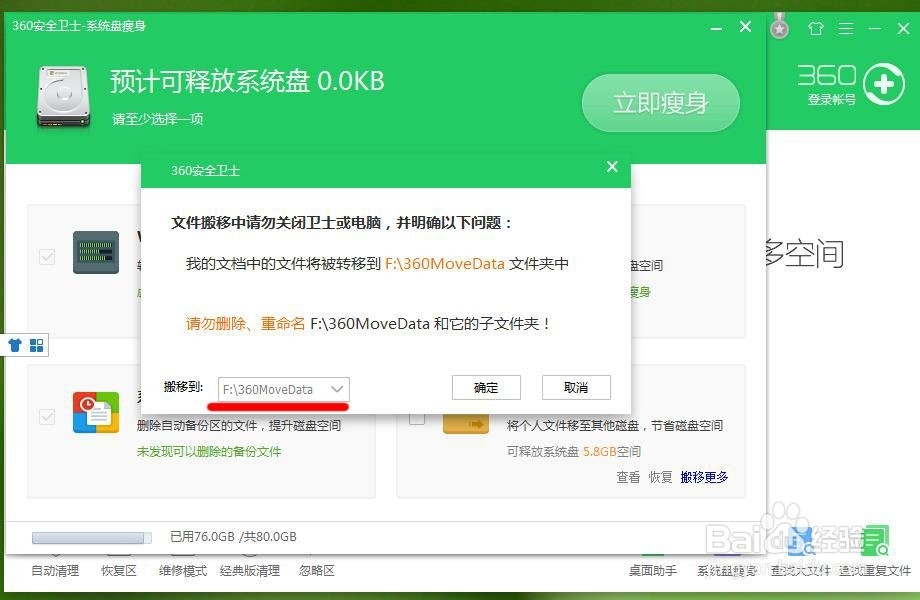Close the 360安全卫士 dialog

pyautogui.click(x=612, y=167)
